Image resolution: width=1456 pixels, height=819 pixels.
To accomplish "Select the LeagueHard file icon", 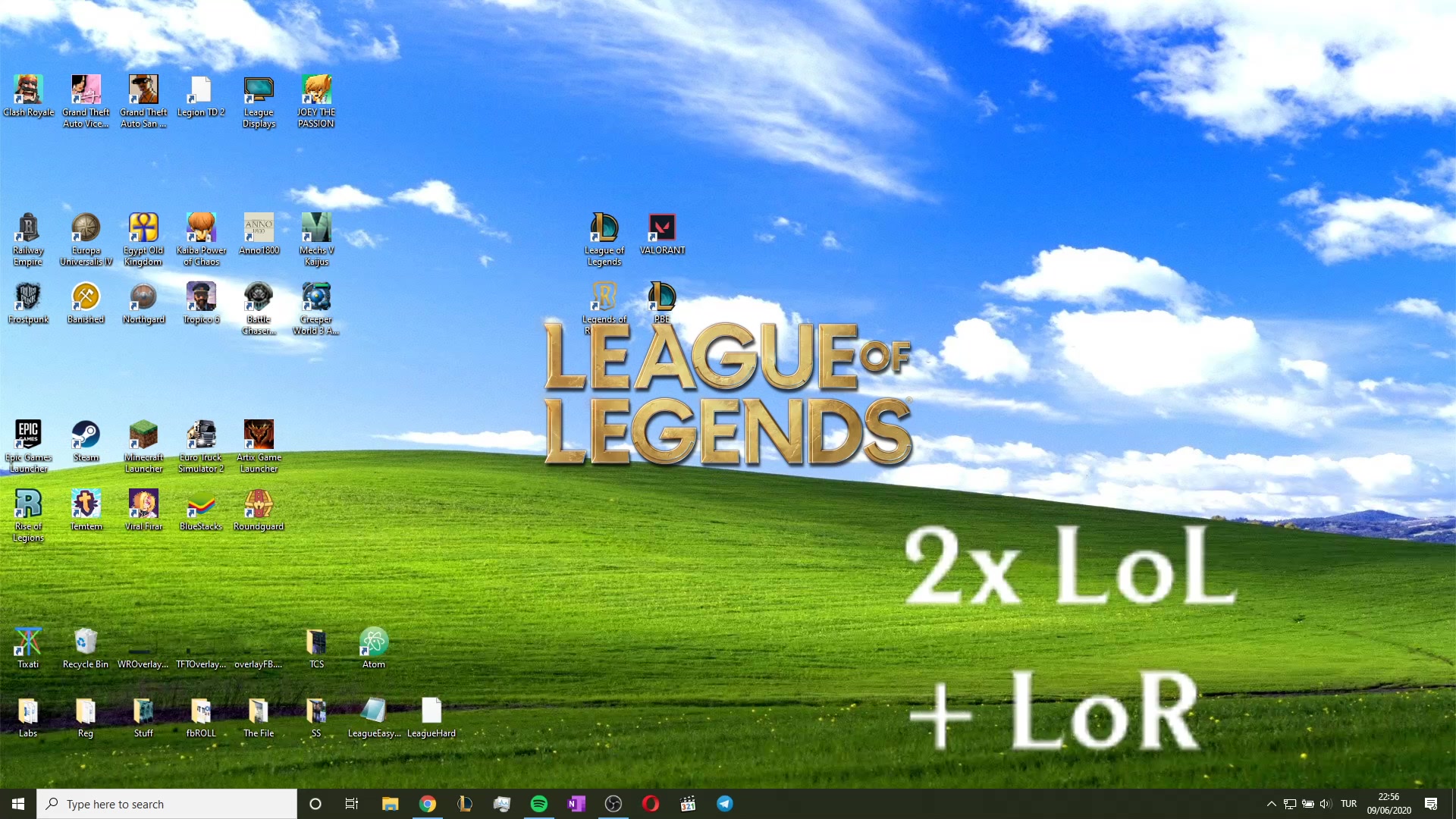I will (431, 717).
